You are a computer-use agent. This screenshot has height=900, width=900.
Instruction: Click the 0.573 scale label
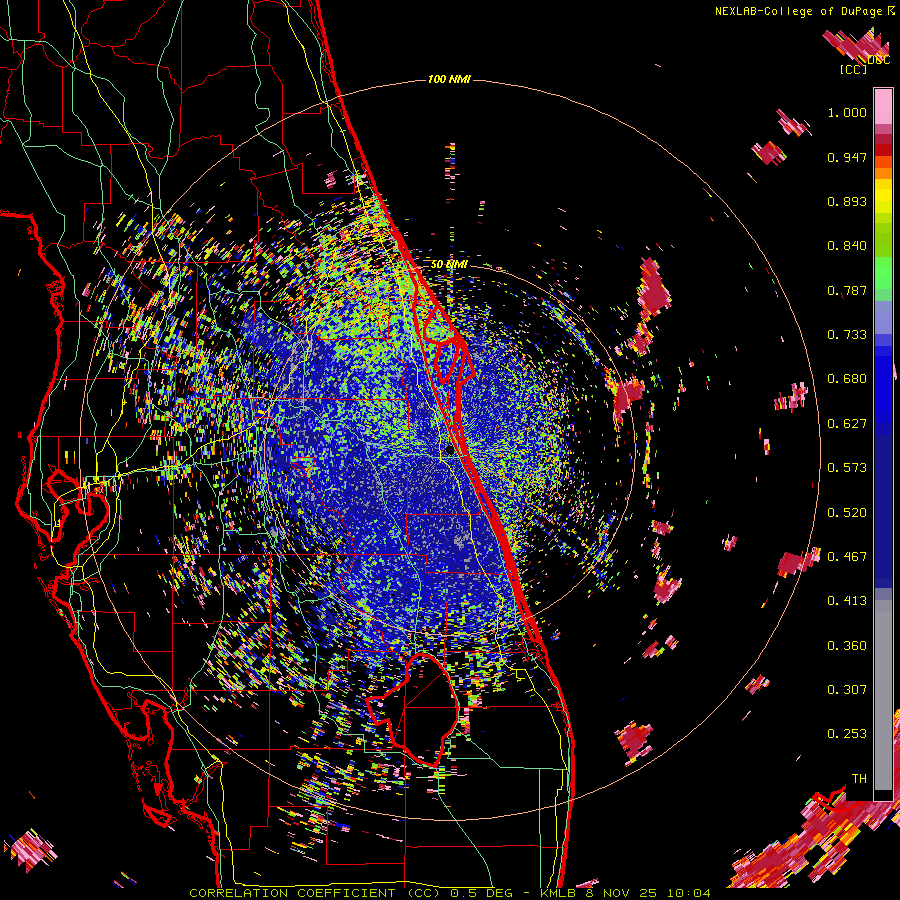point(847,468)
